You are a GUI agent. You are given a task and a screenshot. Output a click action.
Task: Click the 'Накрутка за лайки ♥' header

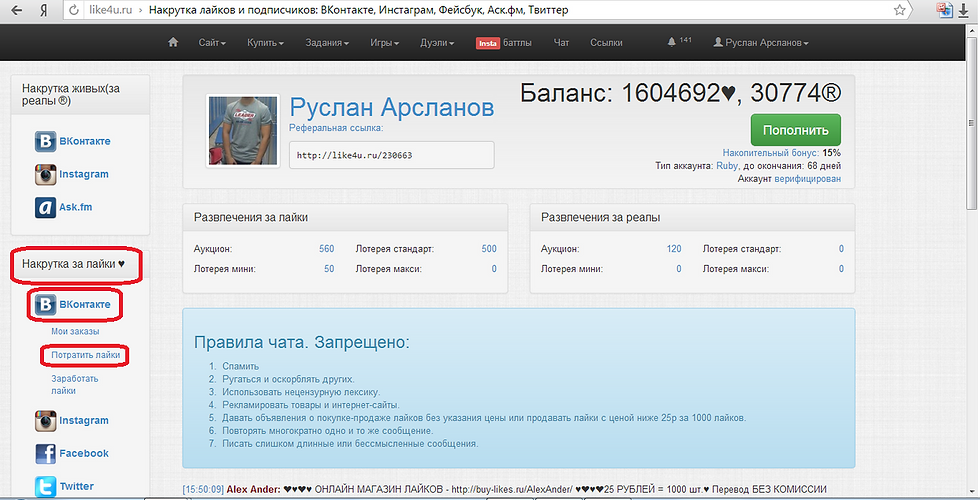click(x=74, y=264)
